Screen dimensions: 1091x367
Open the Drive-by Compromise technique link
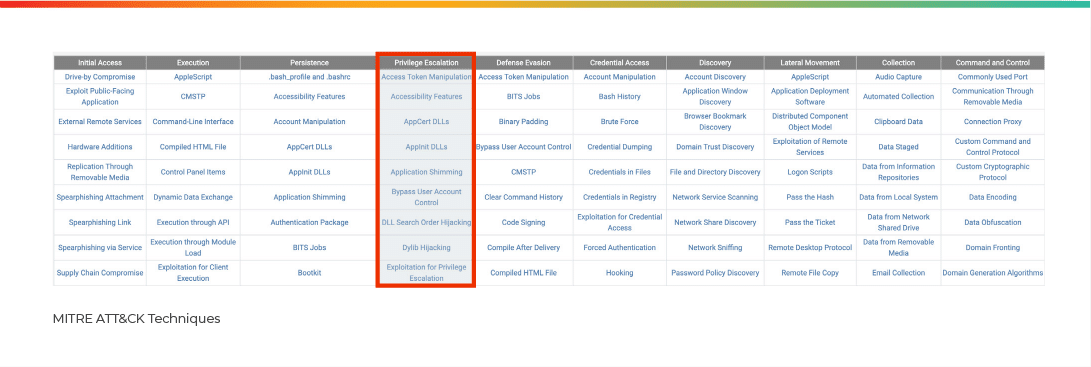pos(100,77)
